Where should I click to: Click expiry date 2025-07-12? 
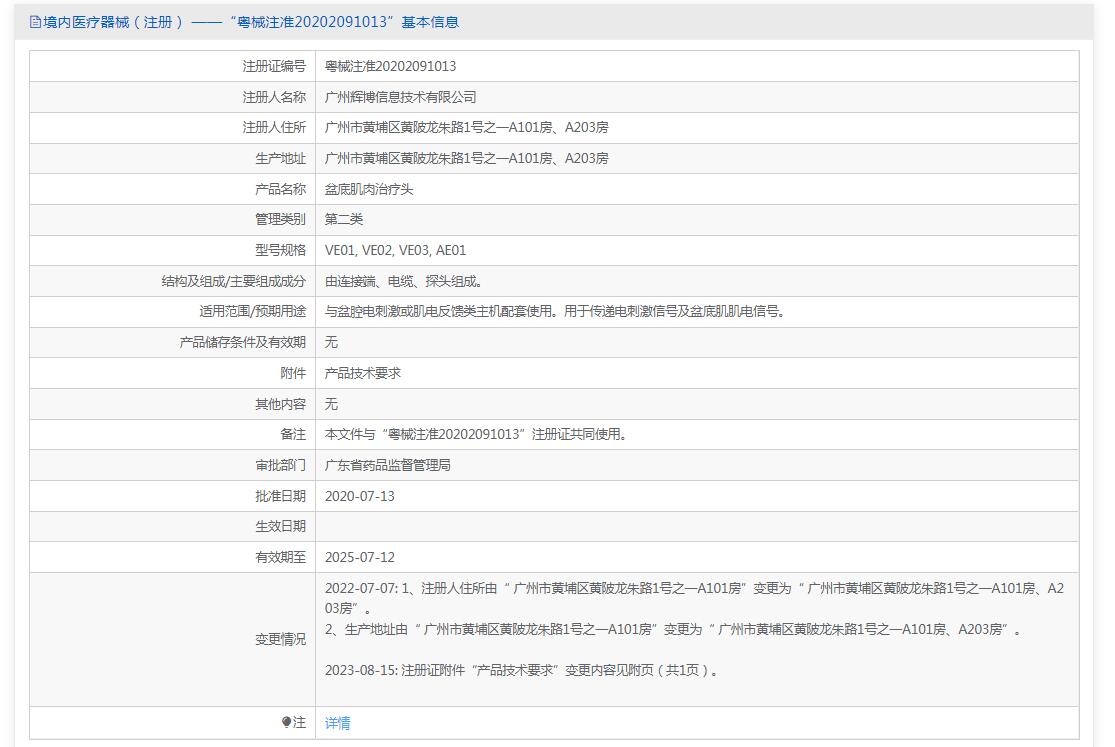coord(360,557)
